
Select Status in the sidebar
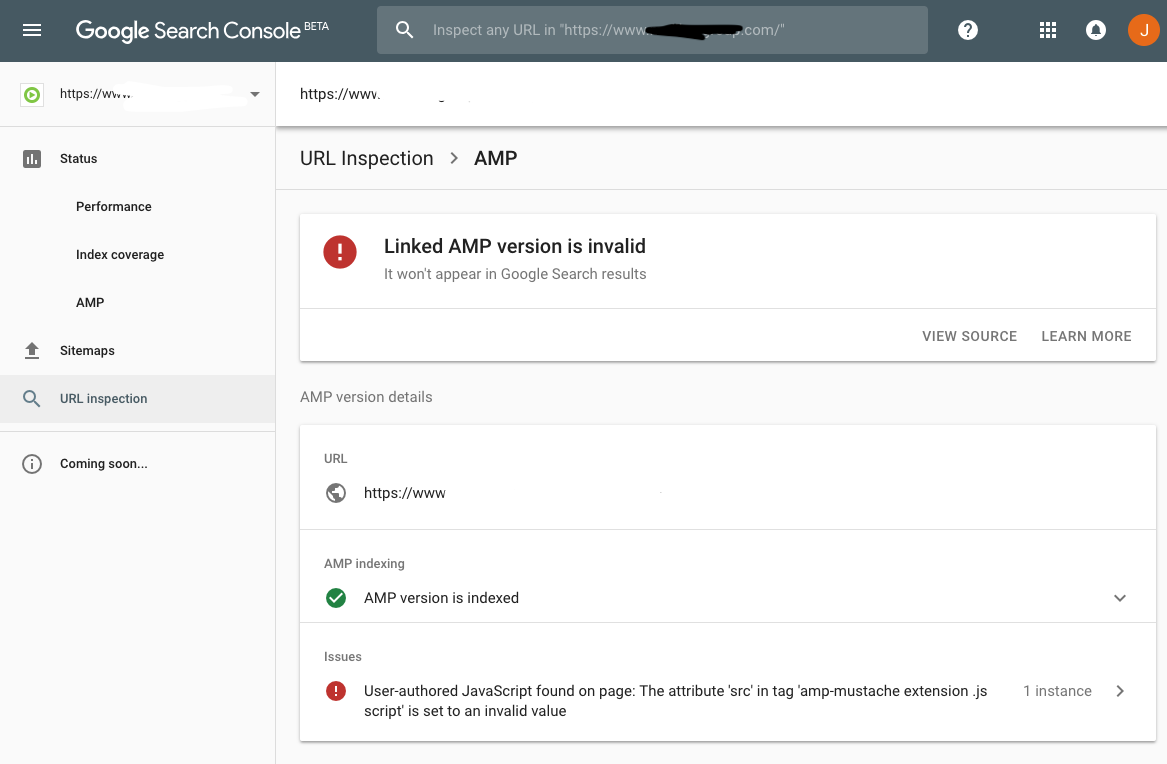point(137,158)
